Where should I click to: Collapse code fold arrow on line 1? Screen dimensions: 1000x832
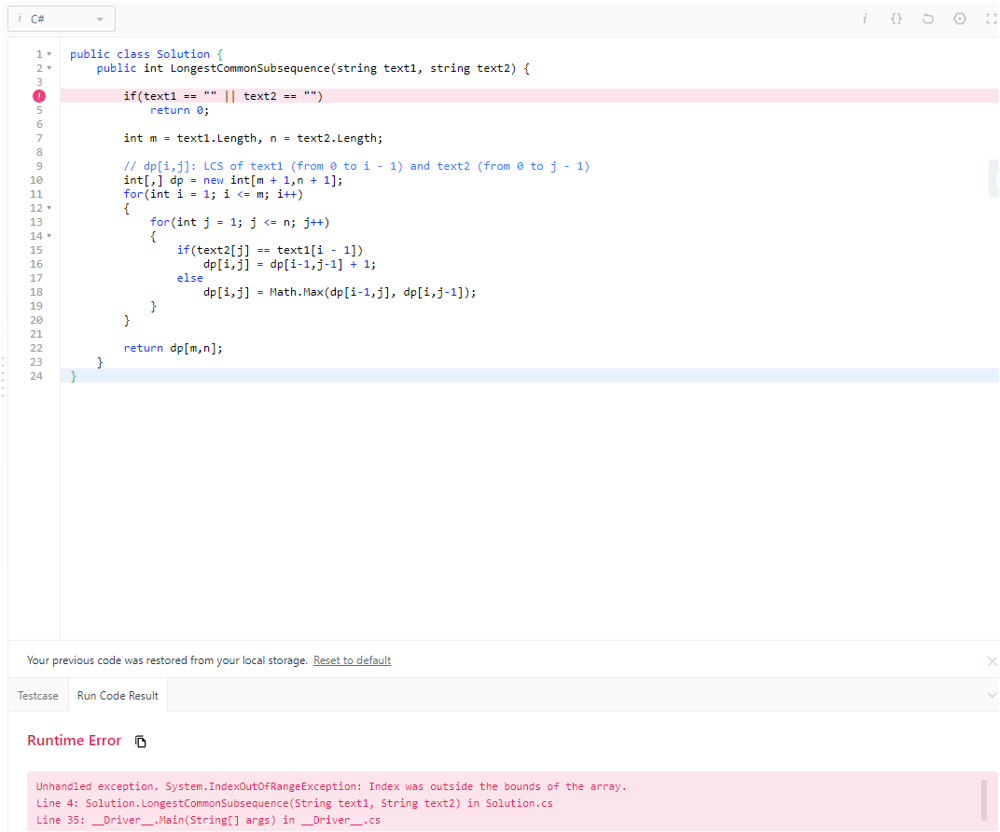click(49, 54)
